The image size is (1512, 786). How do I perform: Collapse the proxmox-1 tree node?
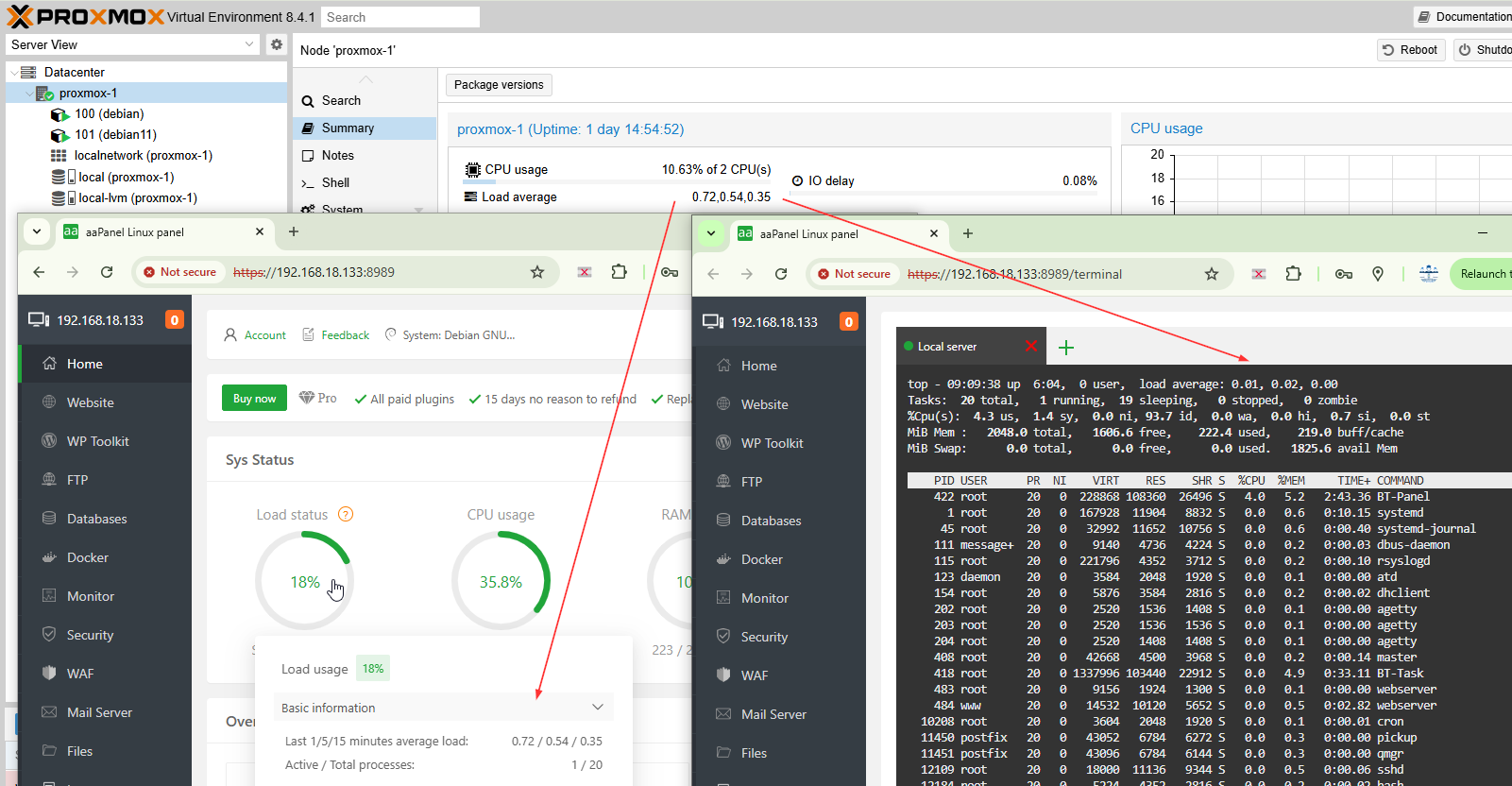pyautogui.click(x=27, y=94)
